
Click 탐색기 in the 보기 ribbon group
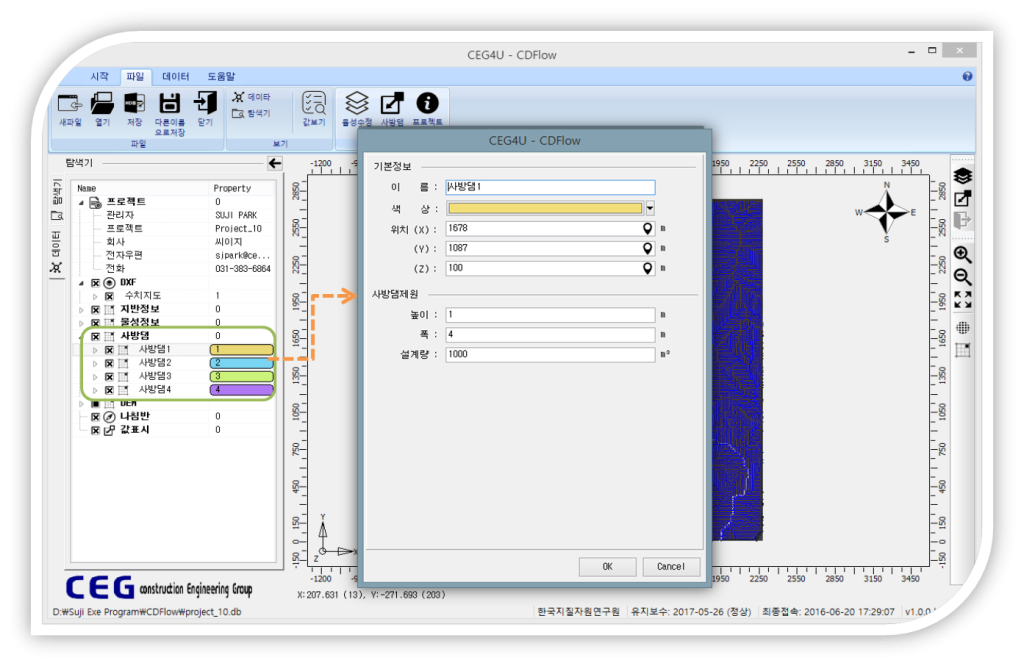click(x=251, y=114)
